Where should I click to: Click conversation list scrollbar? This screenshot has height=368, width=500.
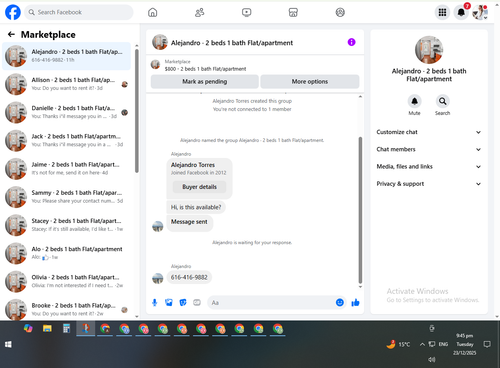(x=136, y=111)
